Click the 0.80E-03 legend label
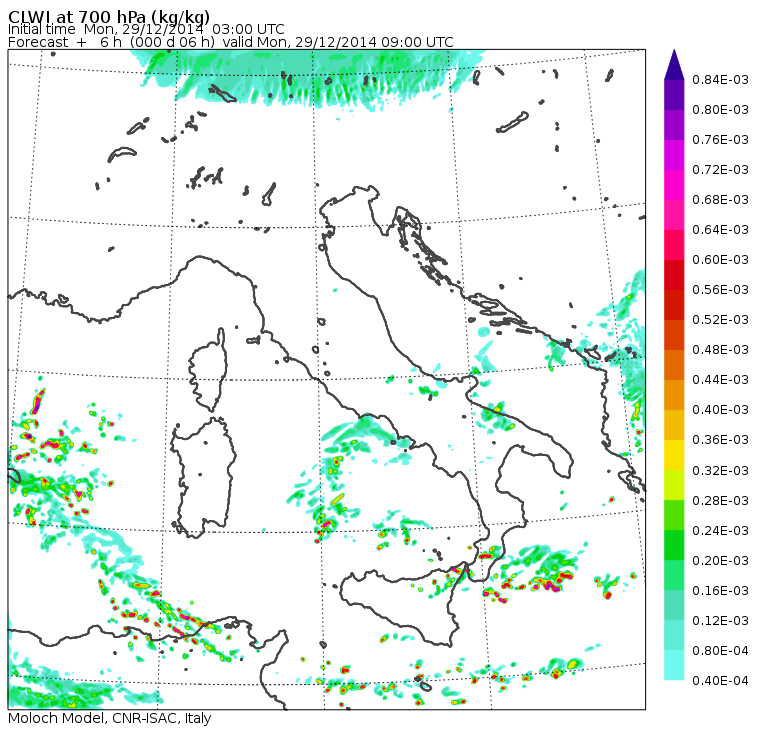This screenshot has height=731, width=760. 720,110
